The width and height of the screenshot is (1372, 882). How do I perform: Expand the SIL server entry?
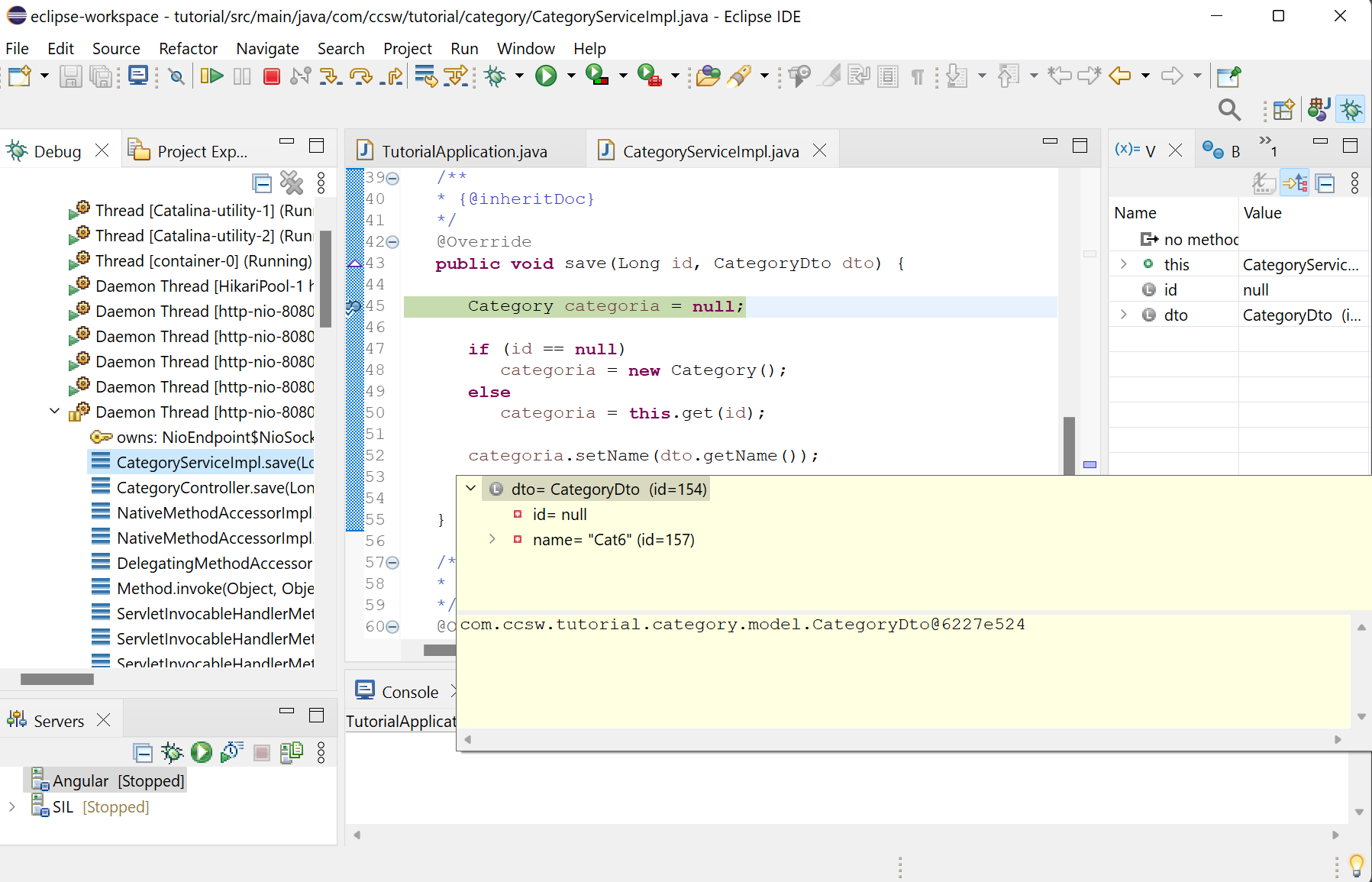pyautogui.click(x=11, y=806)
